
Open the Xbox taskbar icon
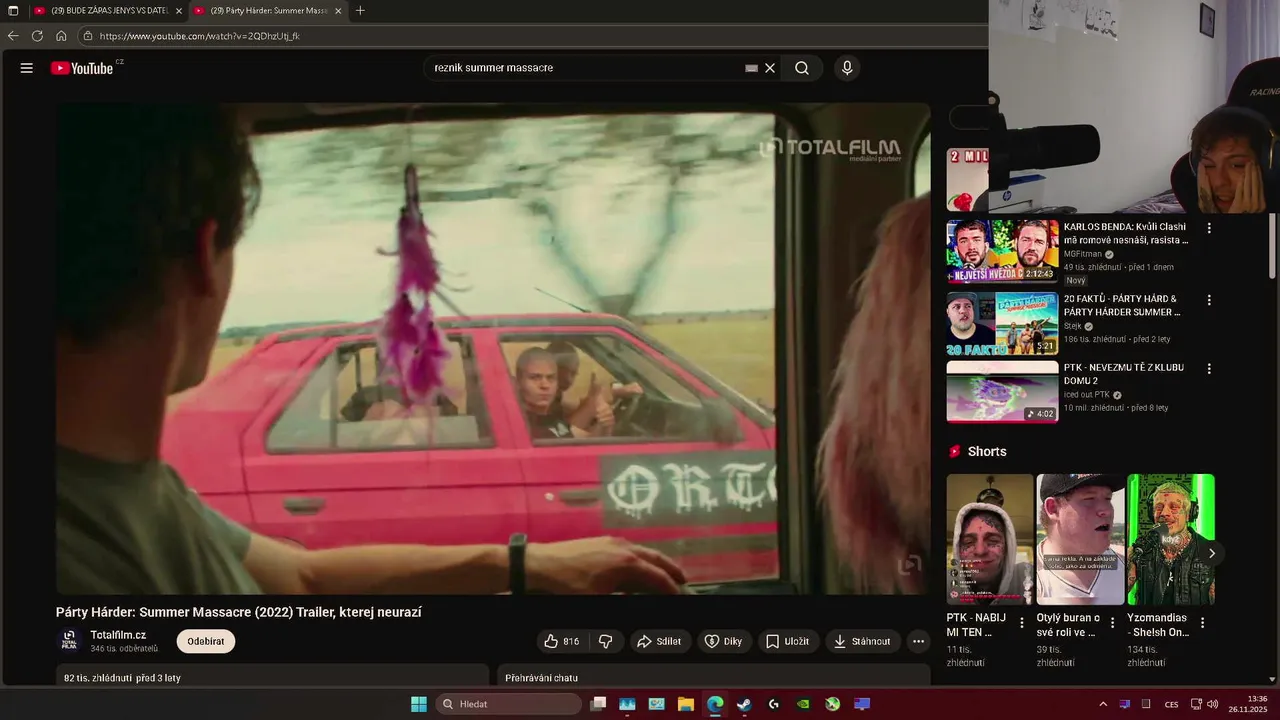click(x=832, y=704)
